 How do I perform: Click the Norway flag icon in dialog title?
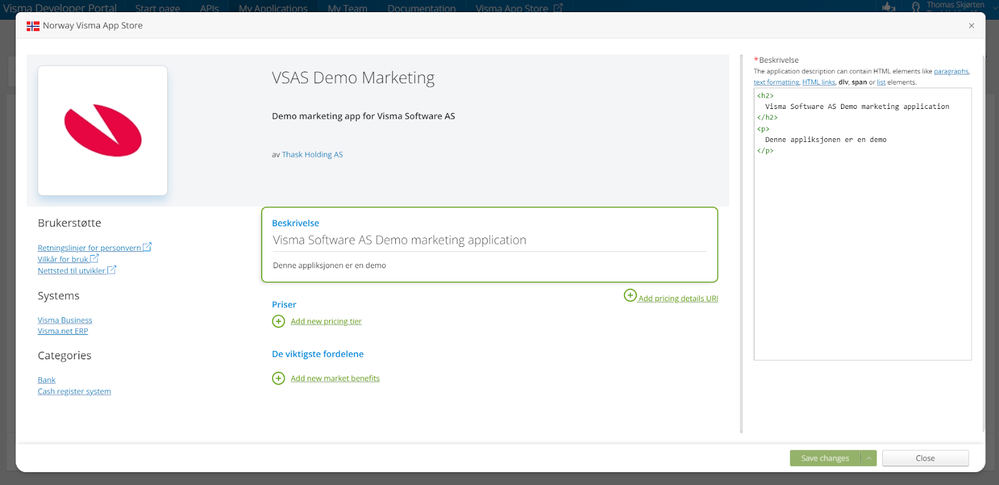33,25
